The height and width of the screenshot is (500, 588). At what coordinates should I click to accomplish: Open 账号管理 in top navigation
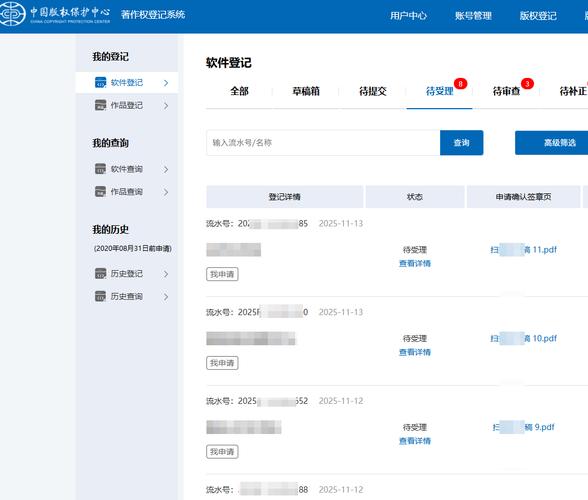[x=473, y=16]
